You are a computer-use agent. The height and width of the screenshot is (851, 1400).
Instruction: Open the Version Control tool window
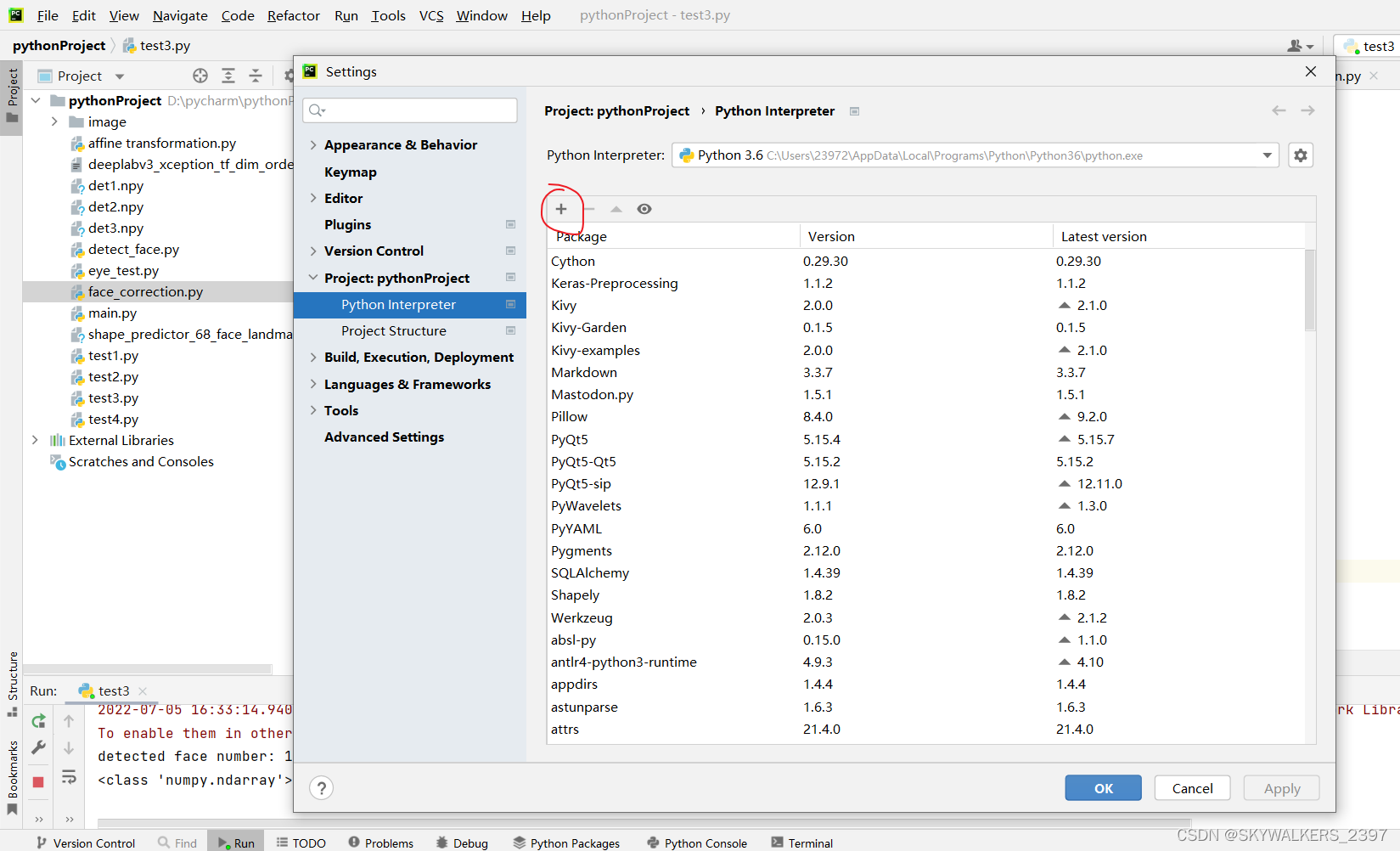tap(86, 843)
